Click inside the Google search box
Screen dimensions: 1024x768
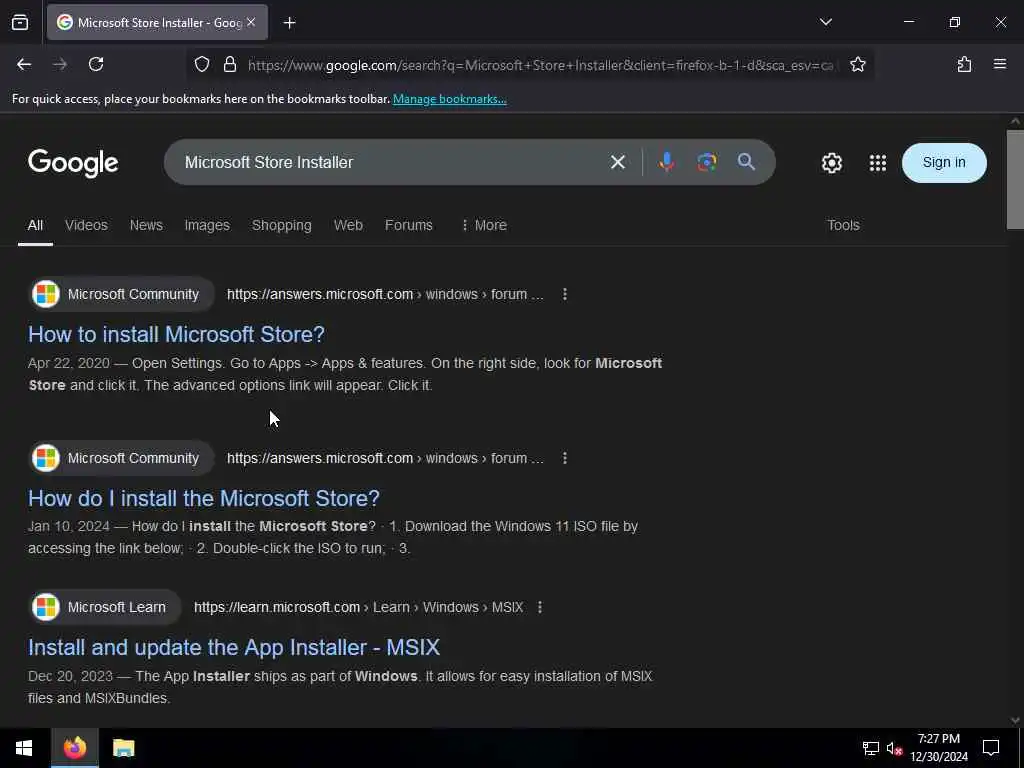392,162
